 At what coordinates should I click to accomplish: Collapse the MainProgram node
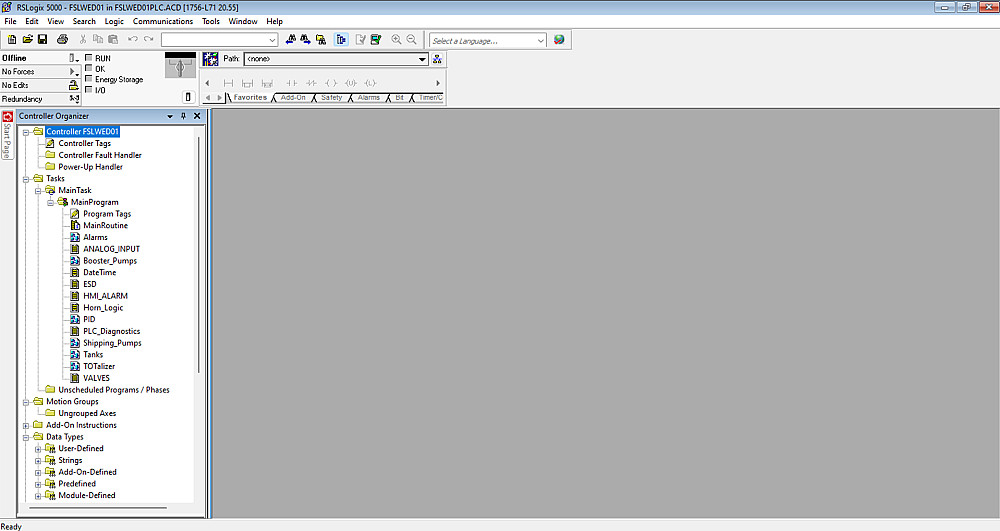50,203
